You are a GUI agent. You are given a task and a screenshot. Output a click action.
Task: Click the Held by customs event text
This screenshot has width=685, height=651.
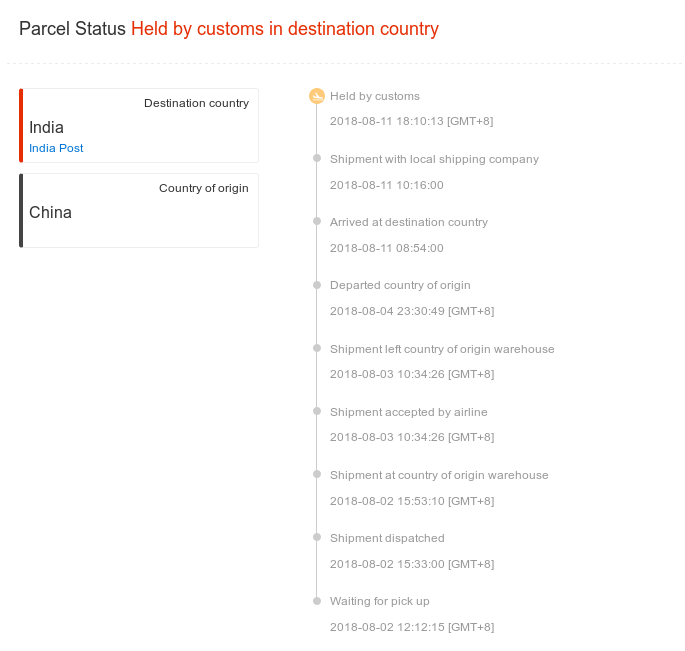[375, 96]
